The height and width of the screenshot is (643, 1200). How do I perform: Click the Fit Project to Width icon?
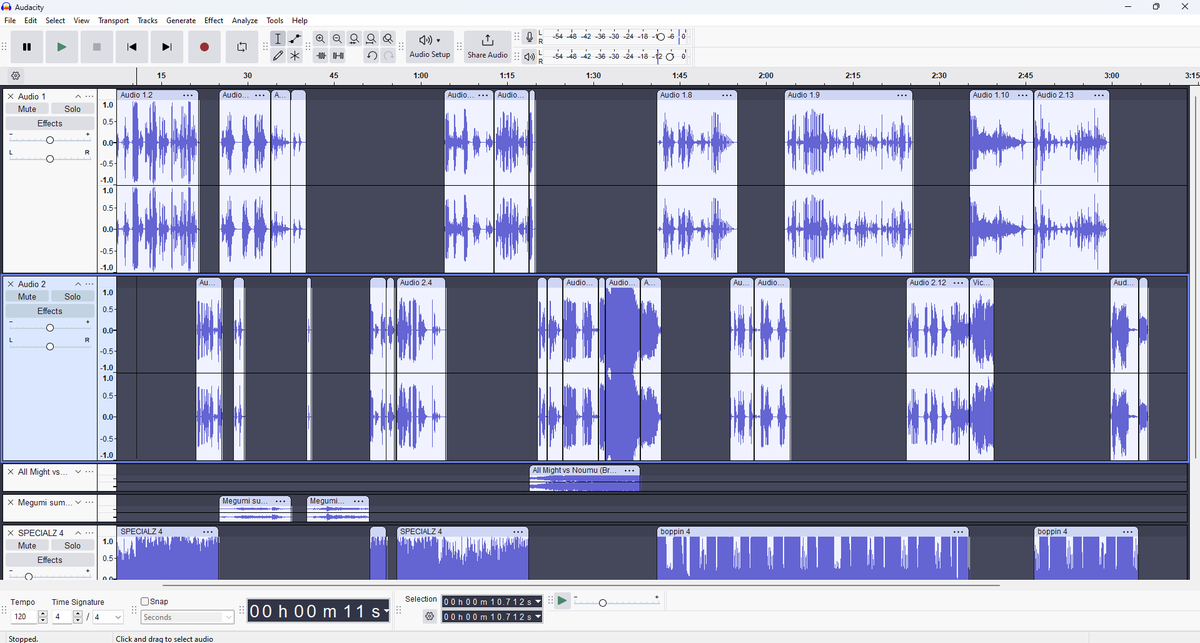click(371, 39)
